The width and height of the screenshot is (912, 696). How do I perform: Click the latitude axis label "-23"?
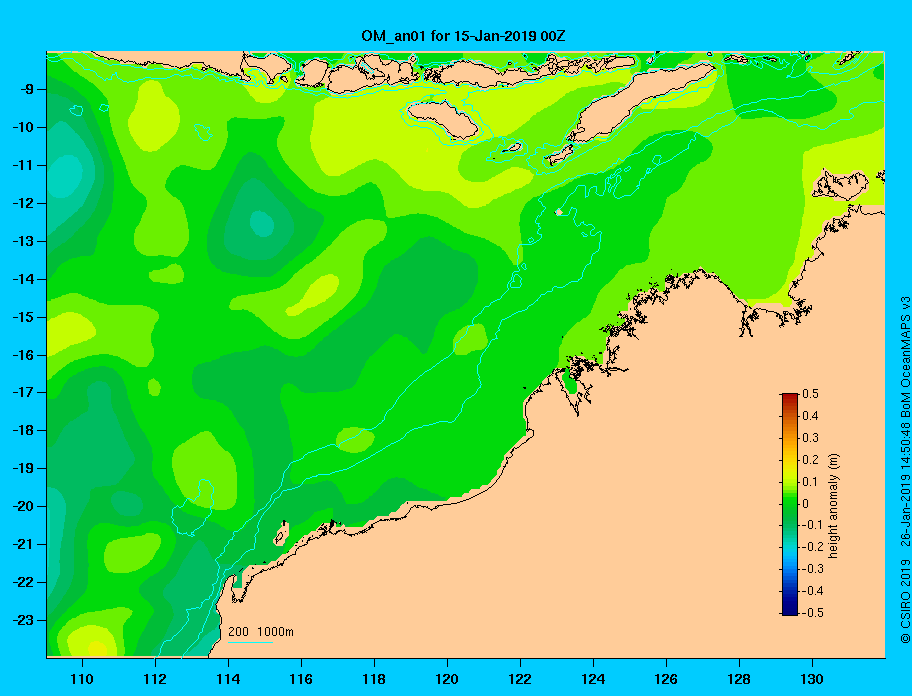click(x=22, y=620)
